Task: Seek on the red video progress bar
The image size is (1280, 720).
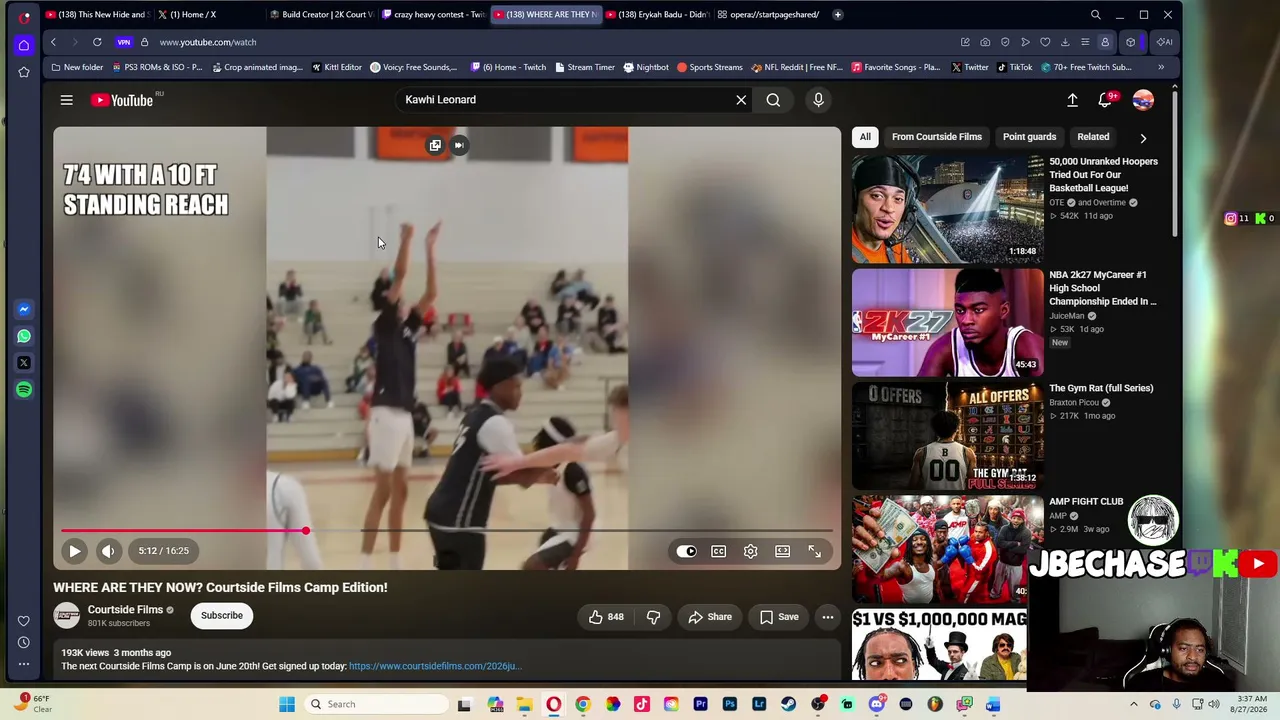Action: (446, 531)
